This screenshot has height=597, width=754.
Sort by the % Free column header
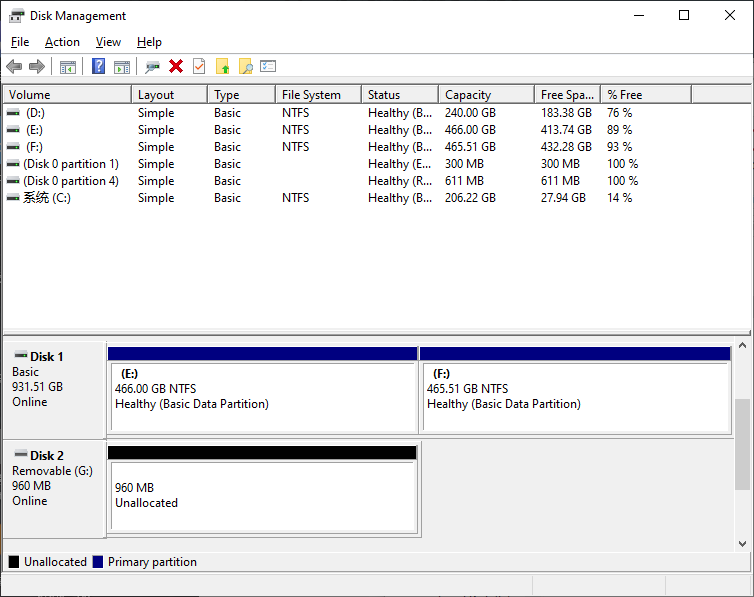pos(646,95)
